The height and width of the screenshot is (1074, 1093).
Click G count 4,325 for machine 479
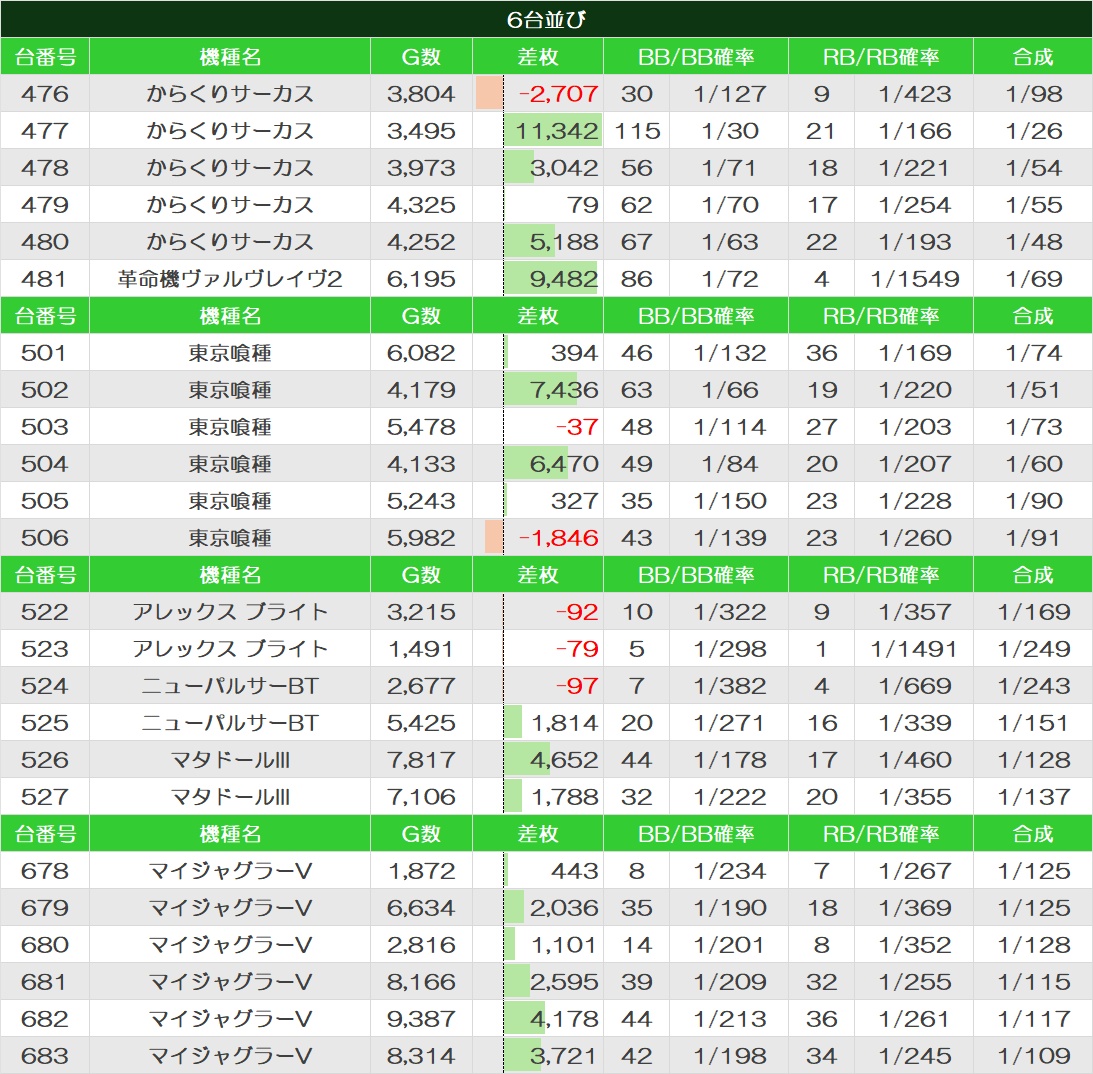tap(421, 204)
